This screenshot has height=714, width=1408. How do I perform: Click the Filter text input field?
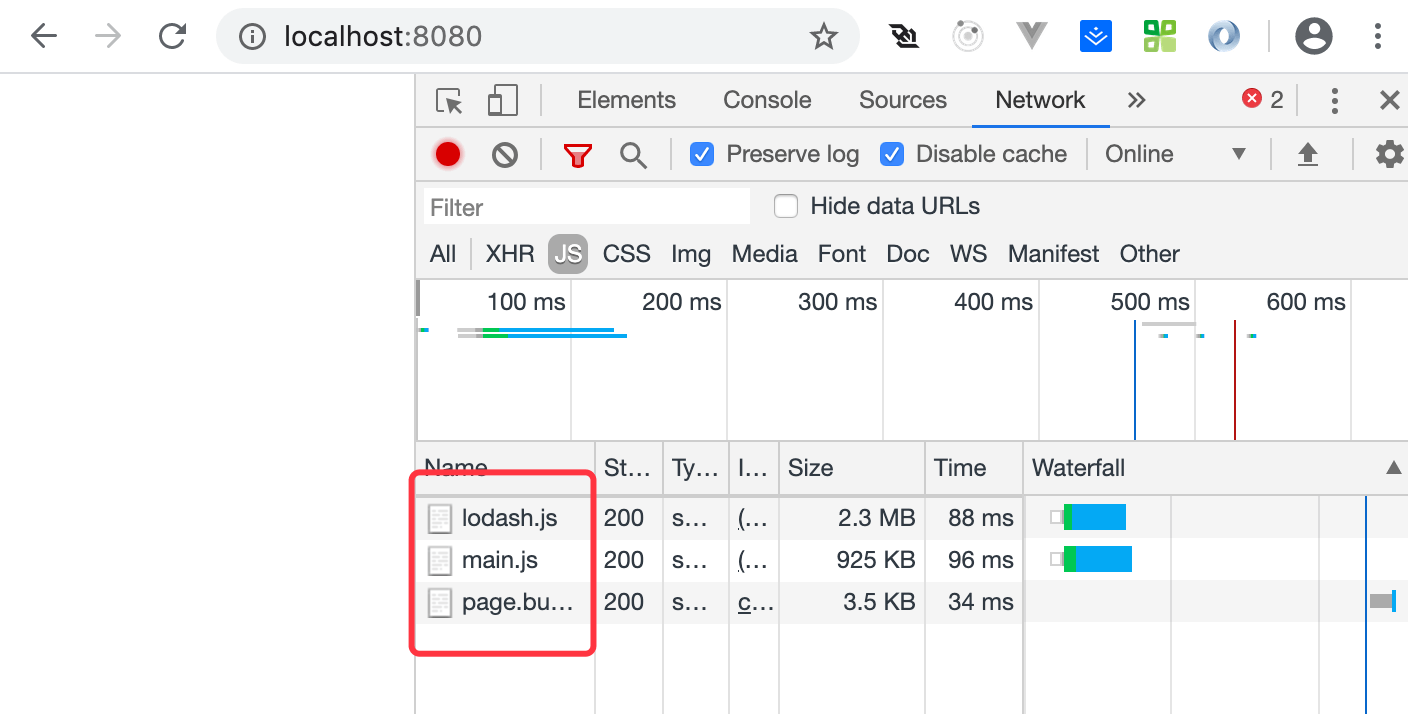586,207
